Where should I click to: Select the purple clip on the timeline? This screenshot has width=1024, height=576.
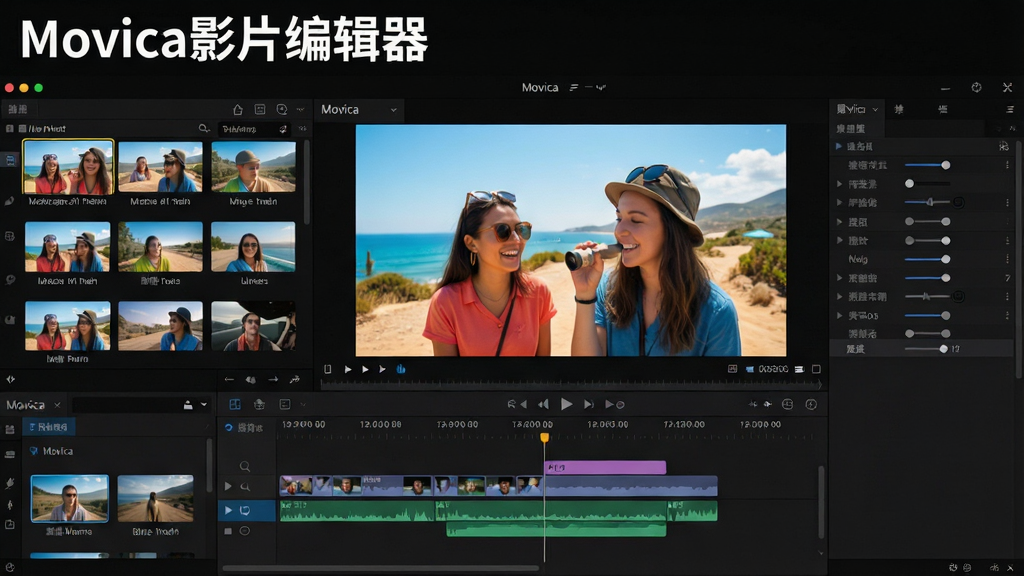tap(605, 468)
